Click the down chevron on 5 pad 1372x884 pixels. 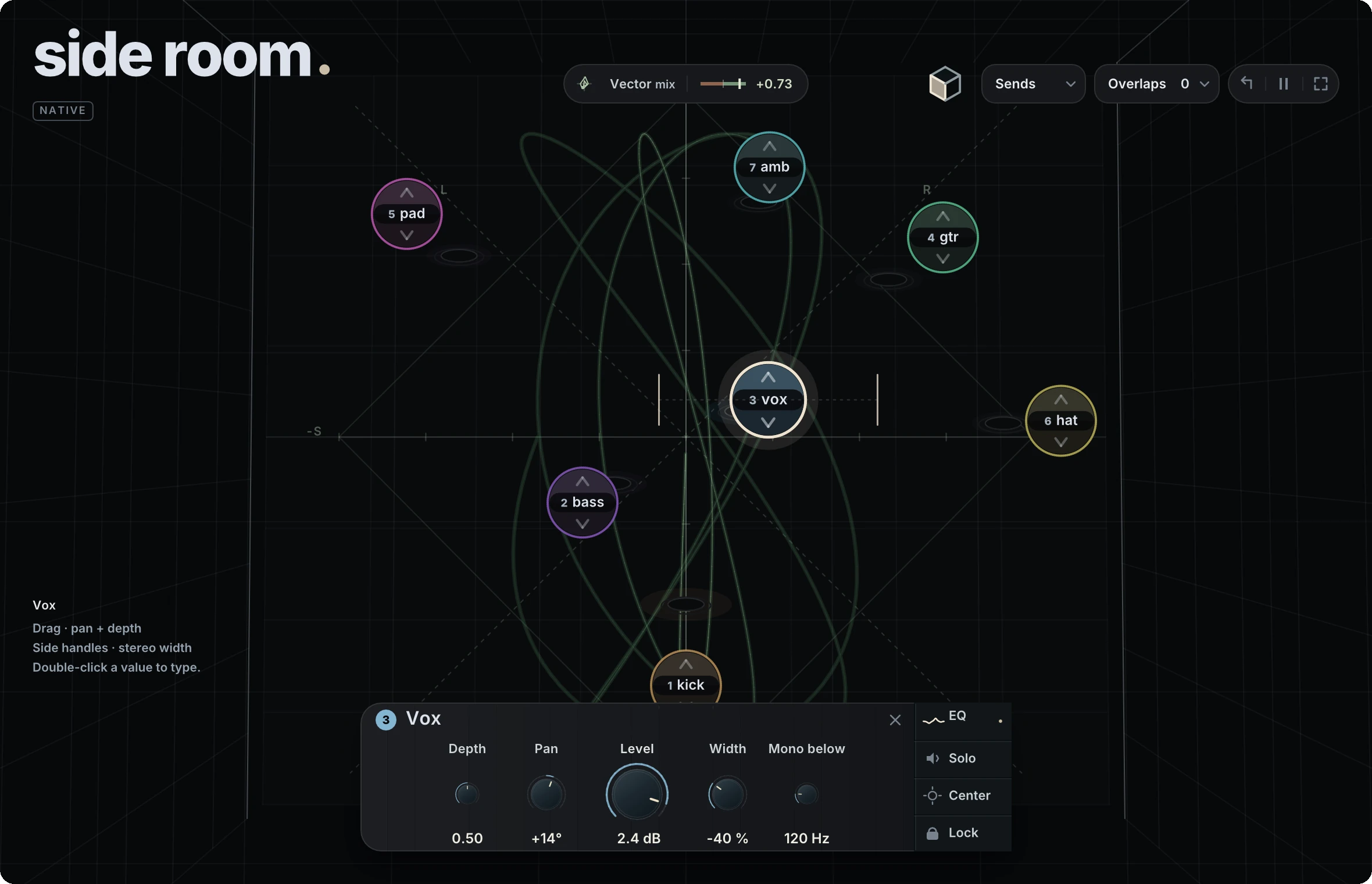pos(407,235)
